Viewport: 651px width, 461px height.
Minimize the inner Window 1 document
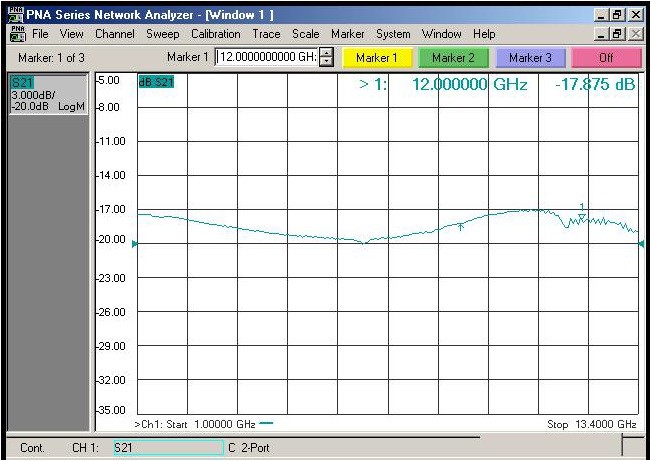click(602, 34)
